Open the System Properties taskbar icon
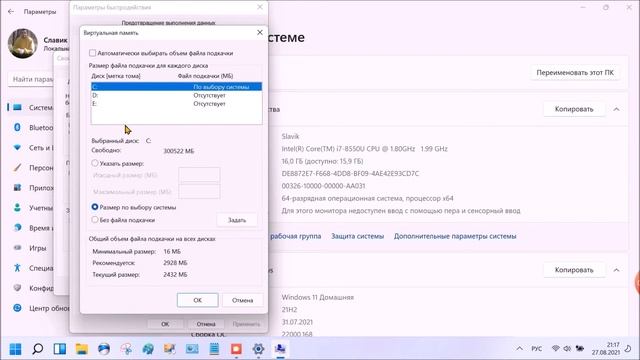The image size is (640, 360). click(280, 349)
